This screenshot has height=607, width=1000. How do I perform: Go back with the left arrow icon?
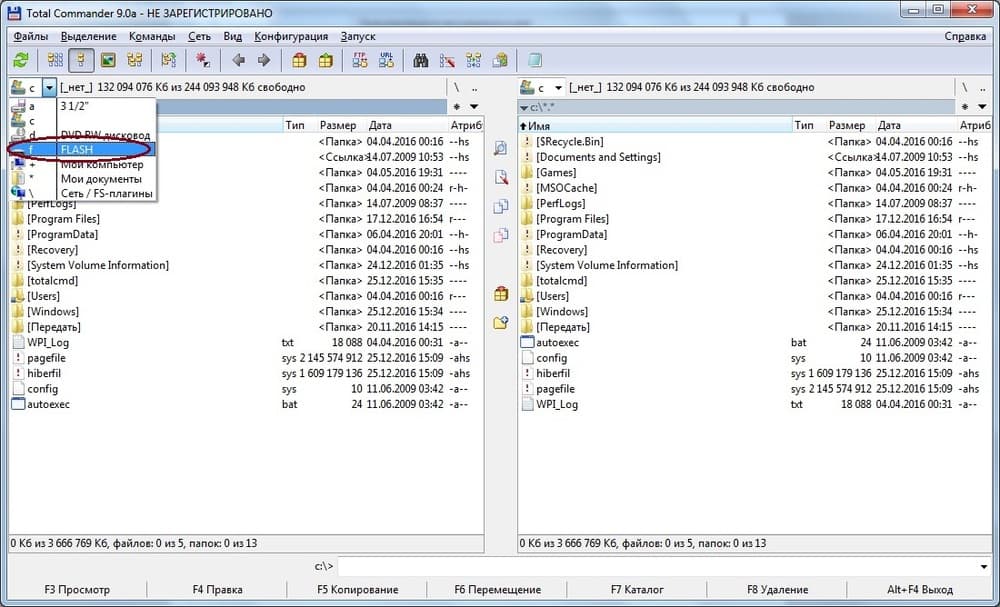tap(239, 61)
